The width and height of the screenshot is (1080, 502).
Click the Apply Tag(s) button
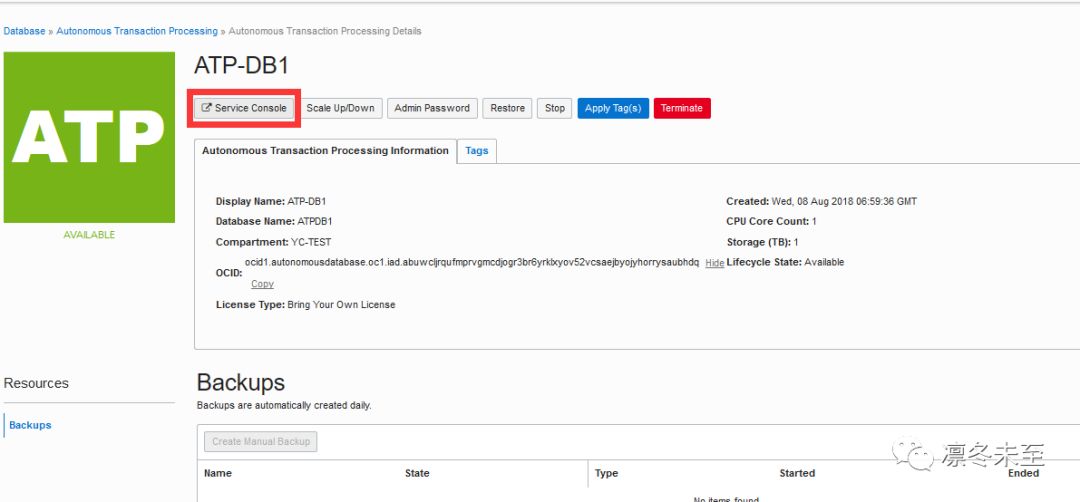click(613, 108)
